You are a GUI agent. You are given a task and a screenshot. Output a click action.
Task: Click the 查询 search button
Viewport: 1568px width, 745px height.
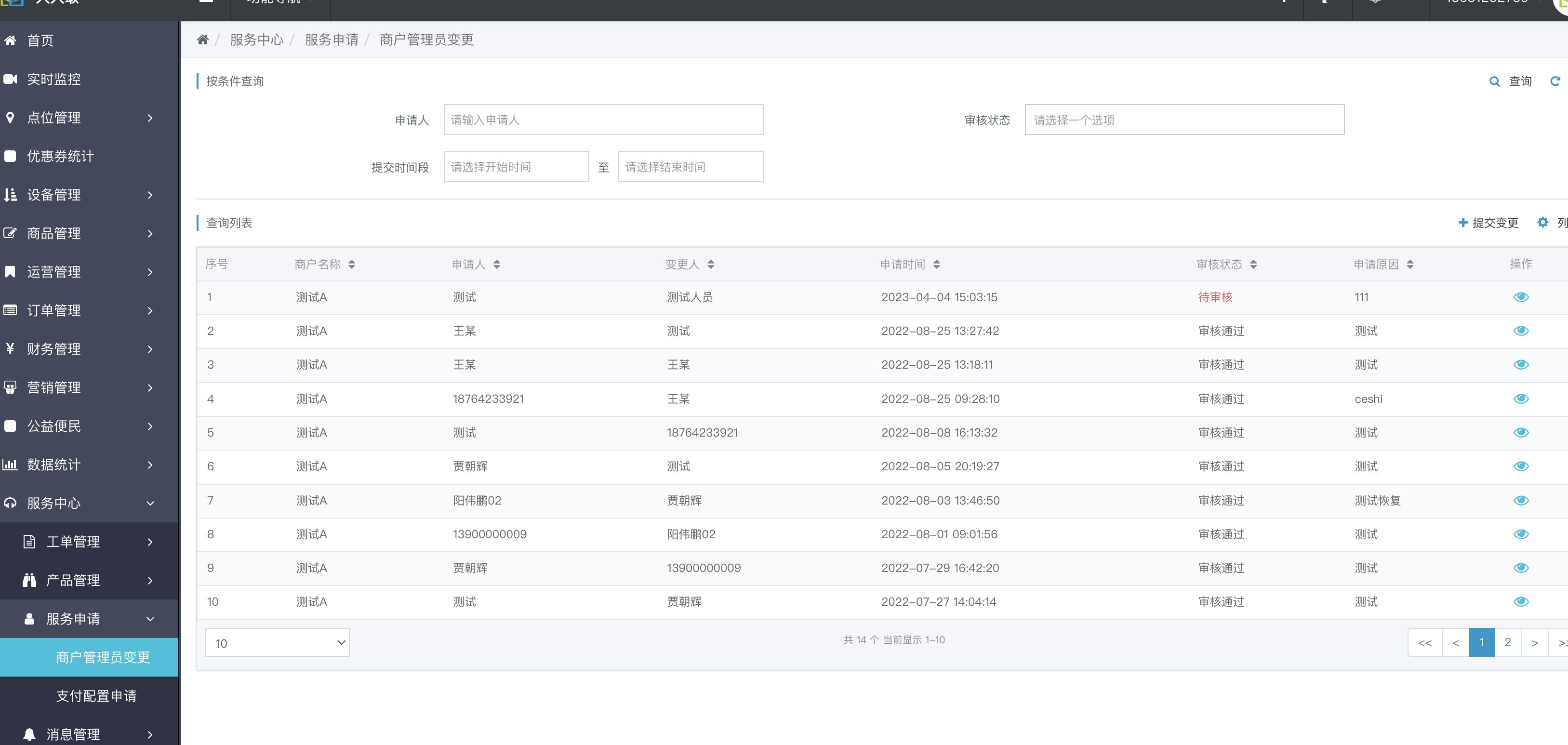coord(1510,81)
